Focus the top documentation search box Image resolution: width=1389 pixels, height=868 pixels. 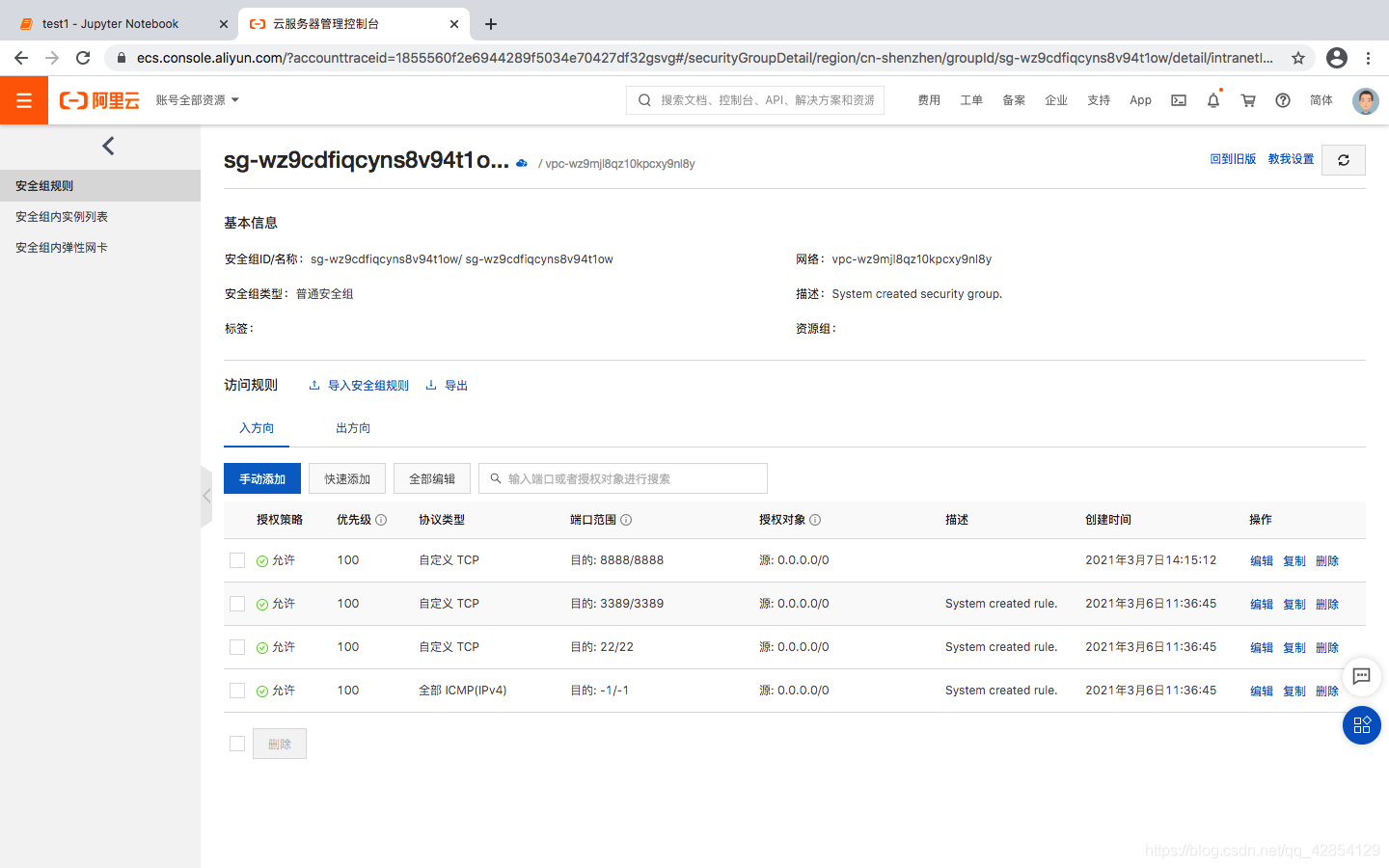point(755,100)
